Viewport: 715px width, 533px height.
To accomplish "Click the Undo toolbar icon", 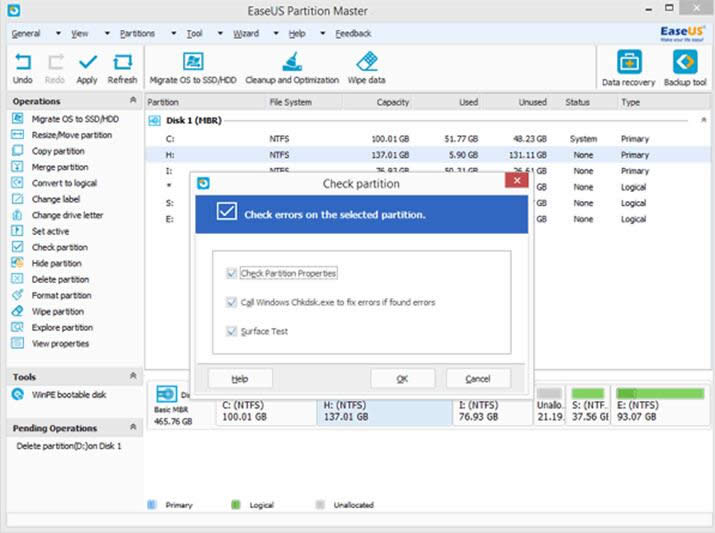I will coord(22,63).
